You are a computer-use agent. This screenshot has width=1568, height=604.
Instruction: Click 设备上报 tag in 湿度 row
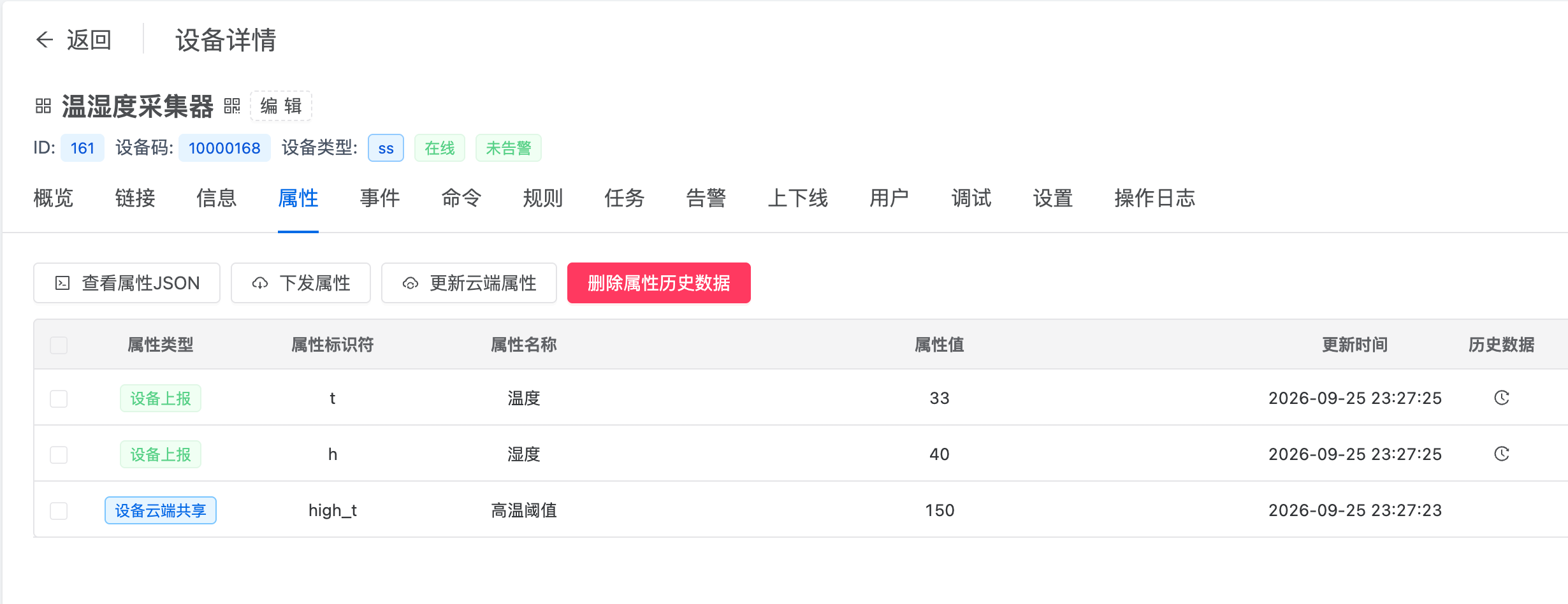161,454
